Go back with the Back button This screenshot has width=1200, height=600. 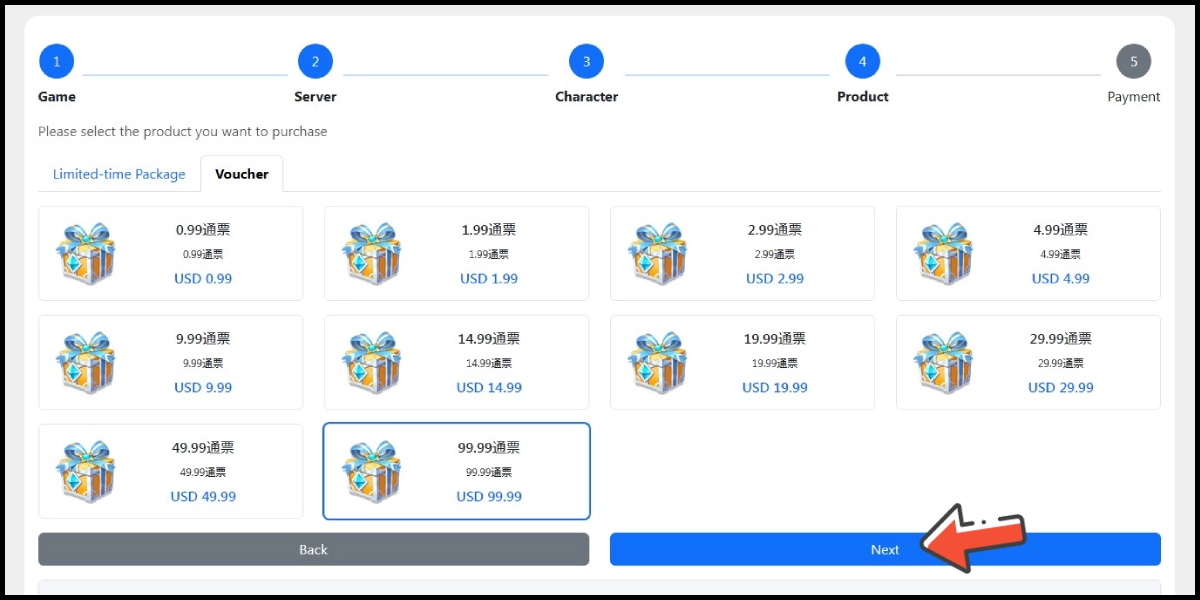pyautogui.click(x=313, y=549)
